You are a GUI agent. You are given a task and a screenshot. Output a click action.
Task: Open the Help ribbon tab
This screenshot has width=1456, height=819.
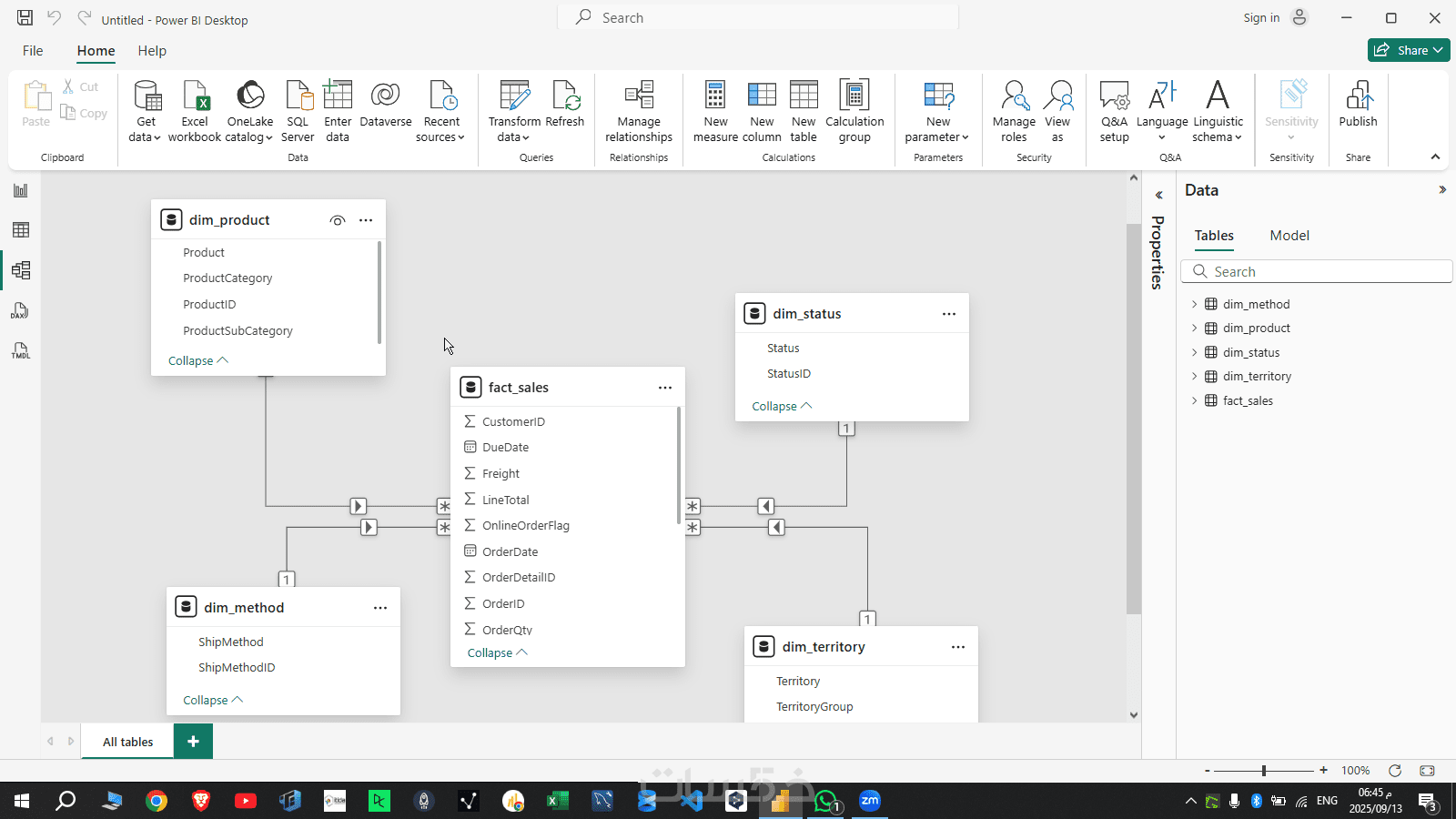[x=152, y=51]
